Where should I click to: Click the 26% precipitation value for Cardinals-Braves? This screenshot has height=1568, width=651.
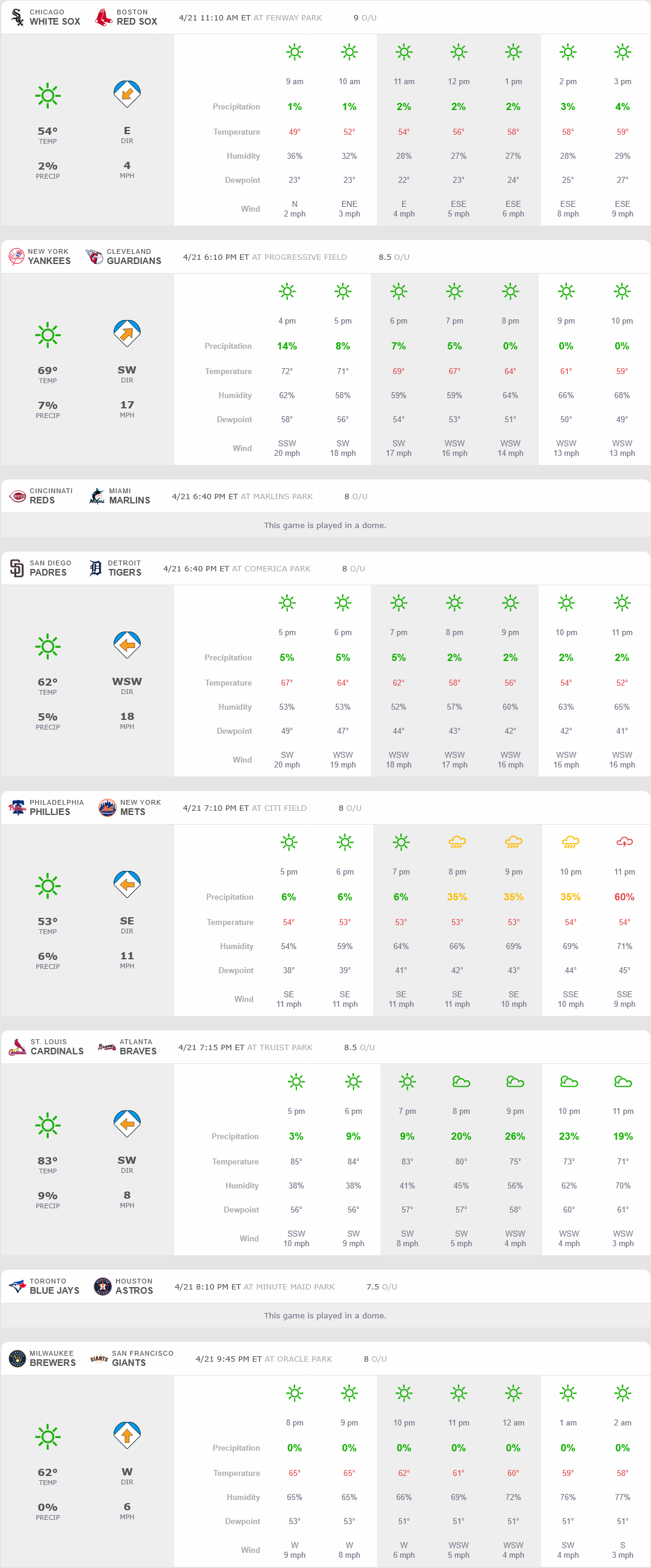[x=515, y=1136]
